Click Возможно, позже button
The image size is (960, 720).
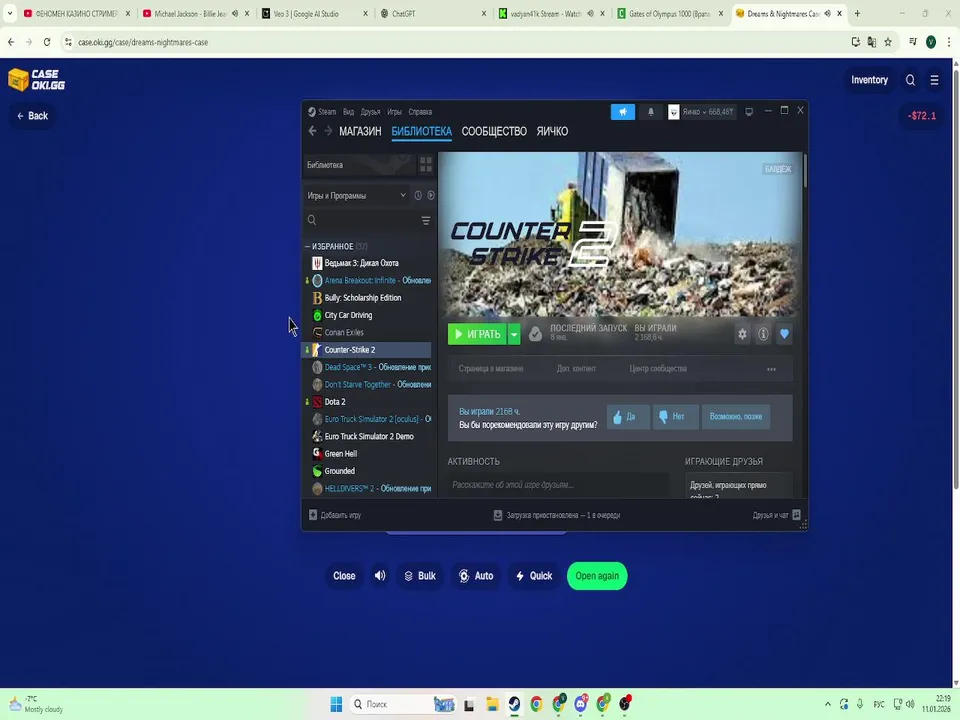coord(735,416)
